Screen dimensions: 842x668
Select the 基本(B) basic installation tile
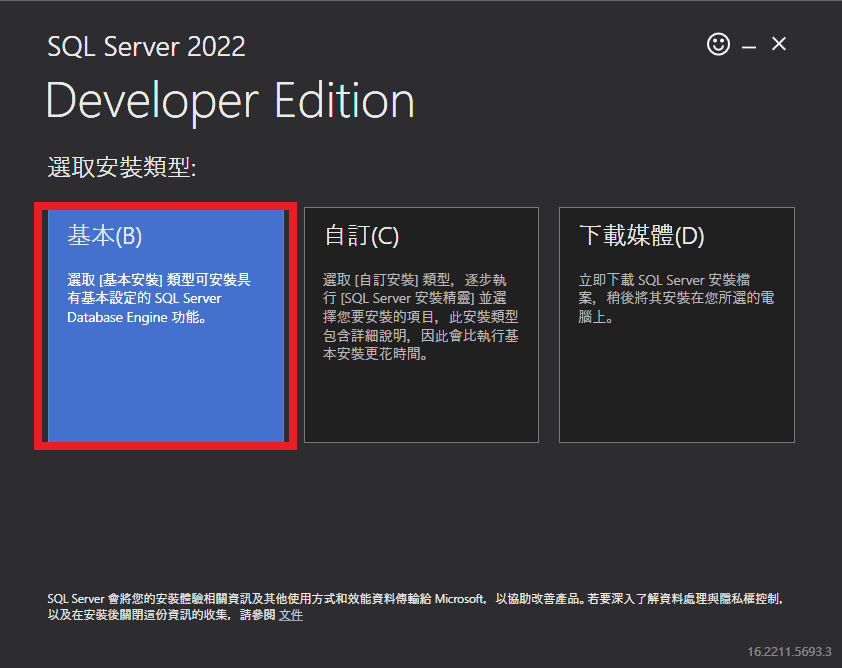point(165,325)
